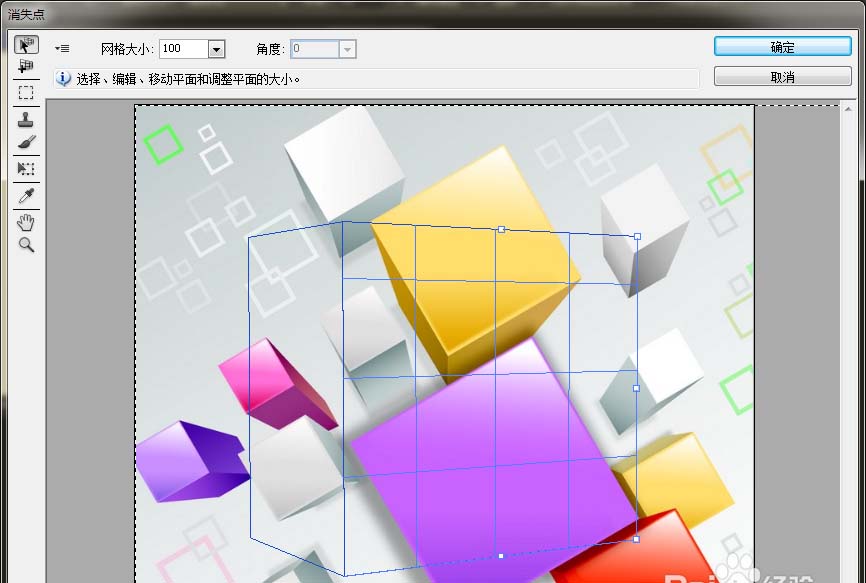Image resolution: width=866 pixels, height=583 pixels.
Task: Click the plane's top-right corner handle
Action: (637, 236)
